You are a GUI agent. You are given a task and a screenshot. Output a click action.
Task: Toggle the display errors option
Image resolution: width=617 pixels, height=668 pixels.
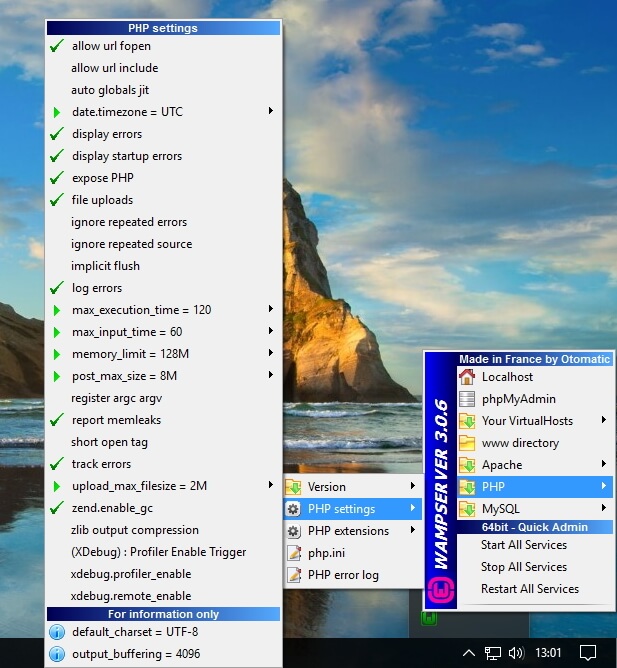point(107,134)
